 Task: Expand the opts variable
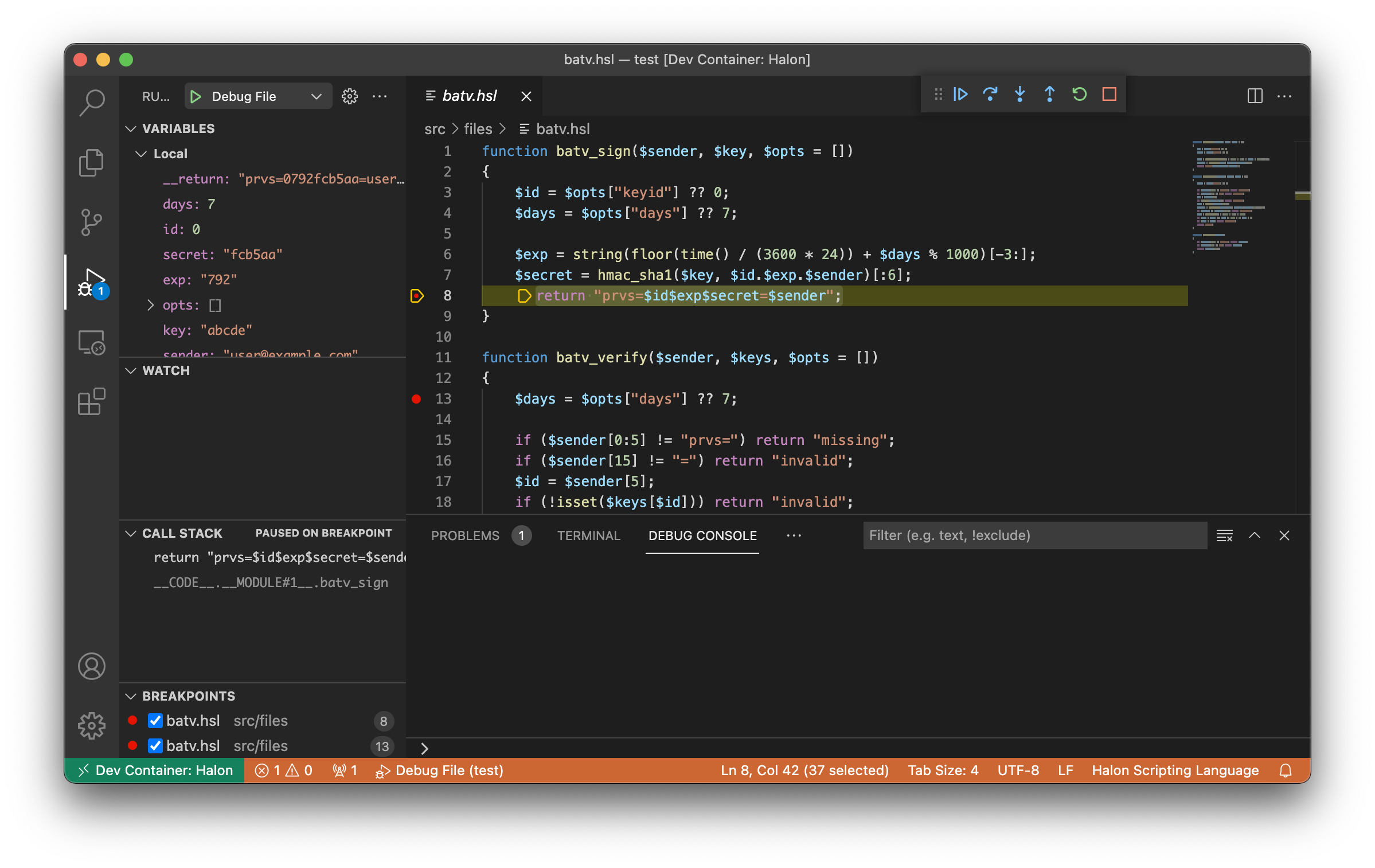point(151,305)
